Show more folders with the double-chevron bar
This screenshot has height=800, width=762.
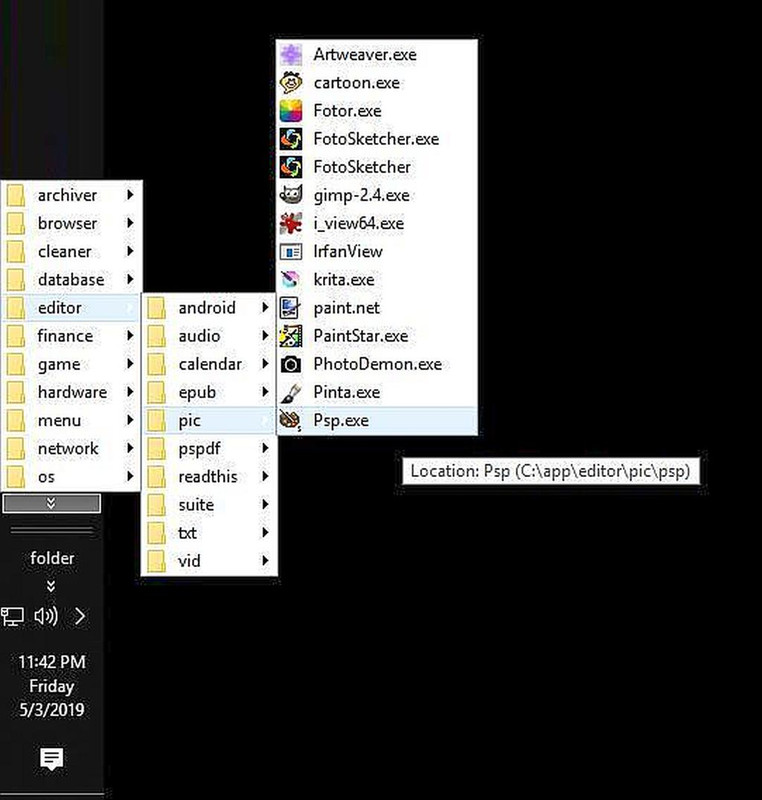[x=52, y=504]
